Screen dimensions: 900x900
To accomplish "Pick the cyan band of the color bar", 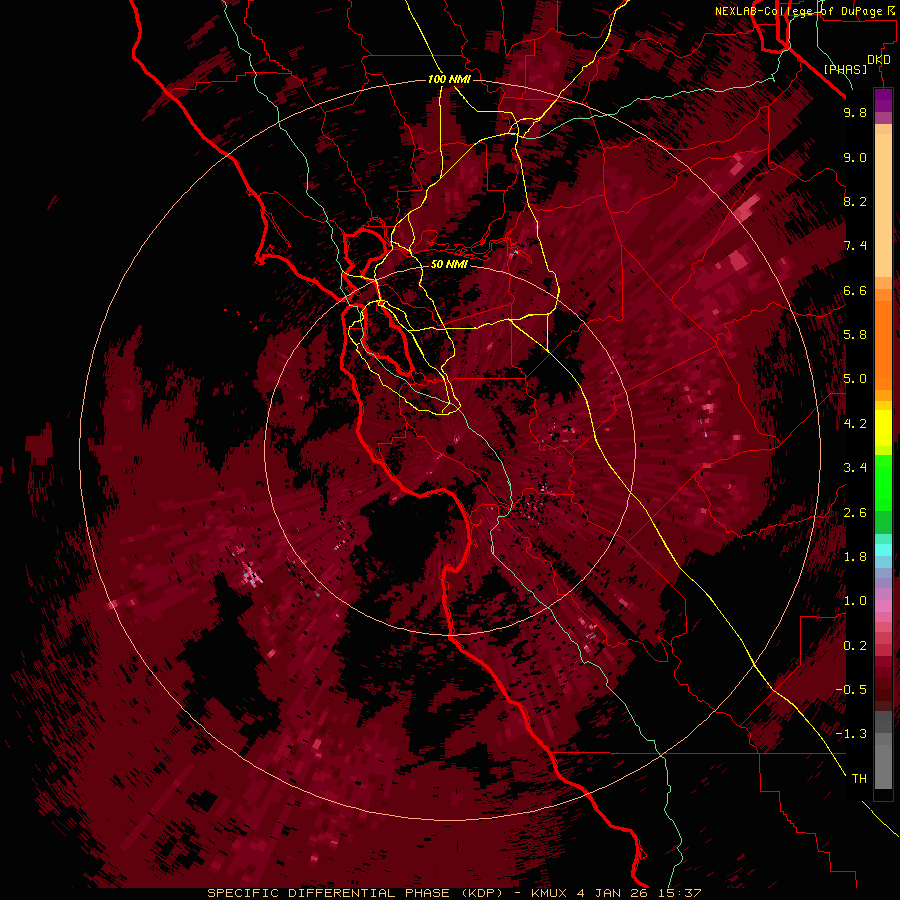I will (x=883, y=550).
